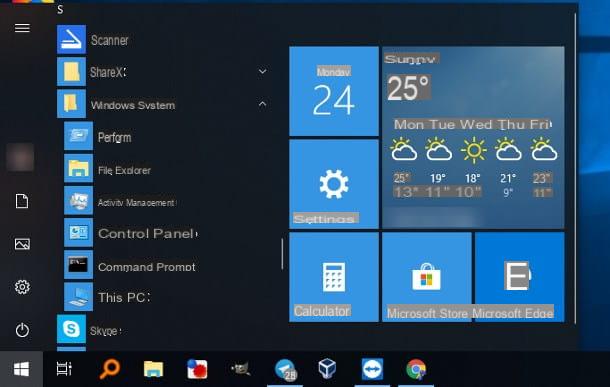This screenshot has width=610, height=387.
Task: Open the Settings tile
Action: (334, 184)
